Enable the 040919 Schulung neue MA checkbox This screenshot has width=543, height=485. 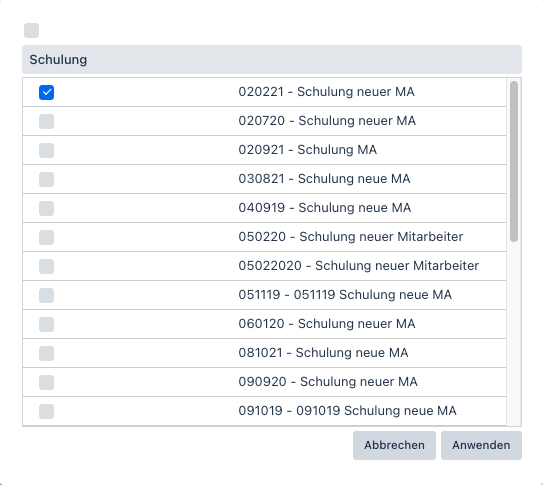[x=46, y=208]
